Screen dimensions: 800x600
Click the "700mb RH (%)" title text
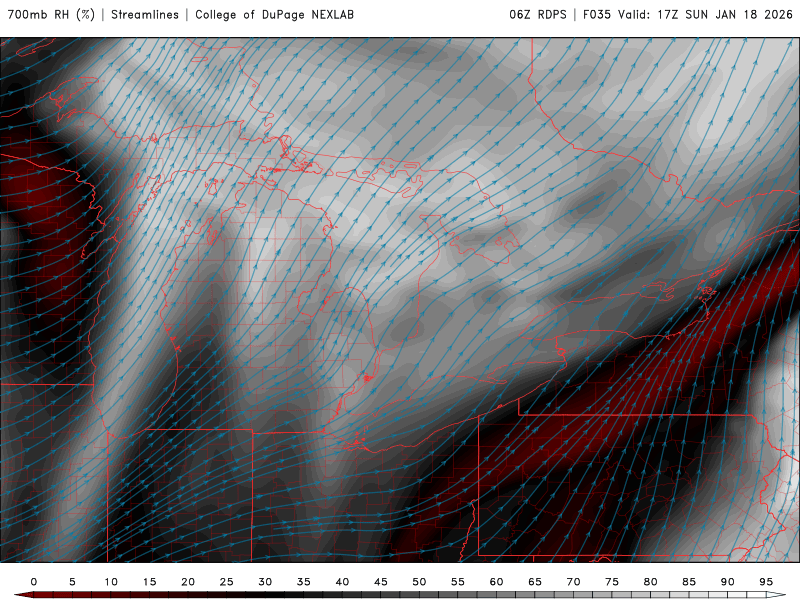pyautogui.click(x=52, y=14)
